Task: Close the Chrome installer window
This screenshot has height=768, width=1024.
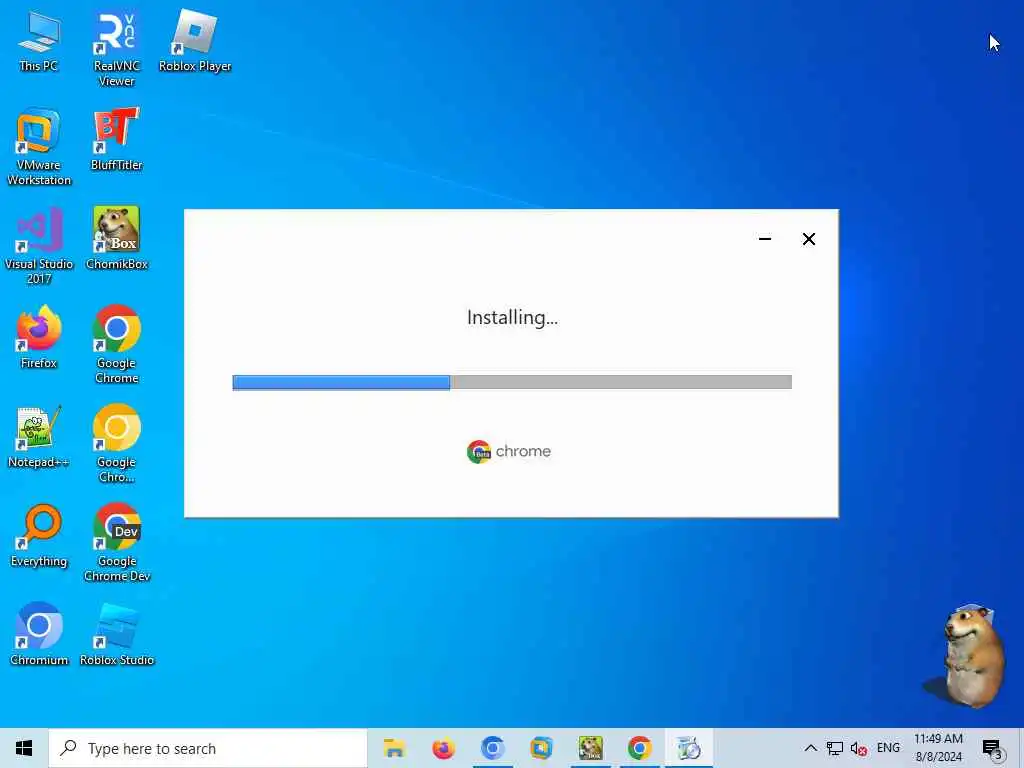Action: pos(808,239)
